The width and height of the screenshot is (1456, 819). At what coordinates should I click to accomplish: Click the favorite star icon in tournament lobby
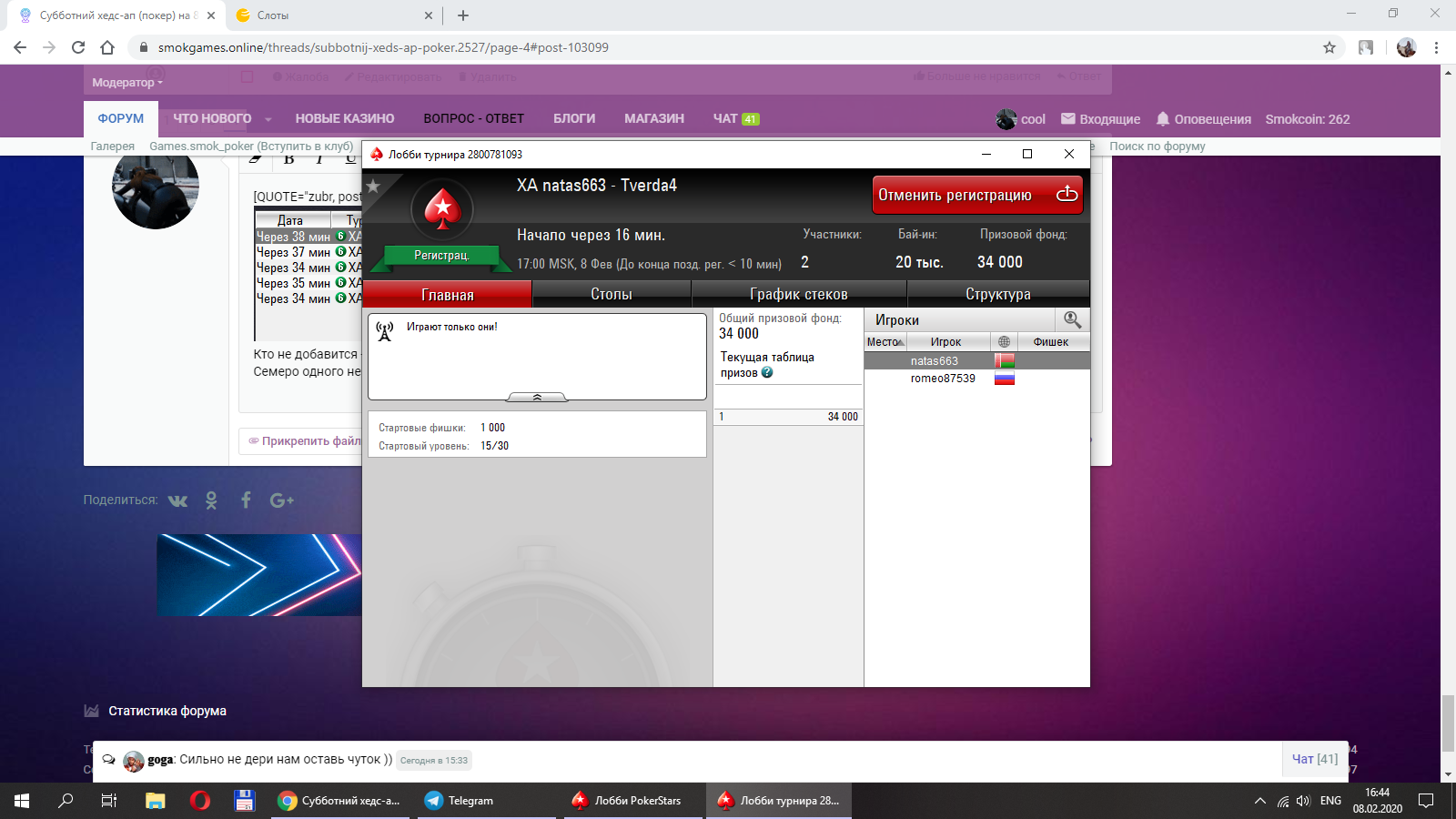pos(373,186)
